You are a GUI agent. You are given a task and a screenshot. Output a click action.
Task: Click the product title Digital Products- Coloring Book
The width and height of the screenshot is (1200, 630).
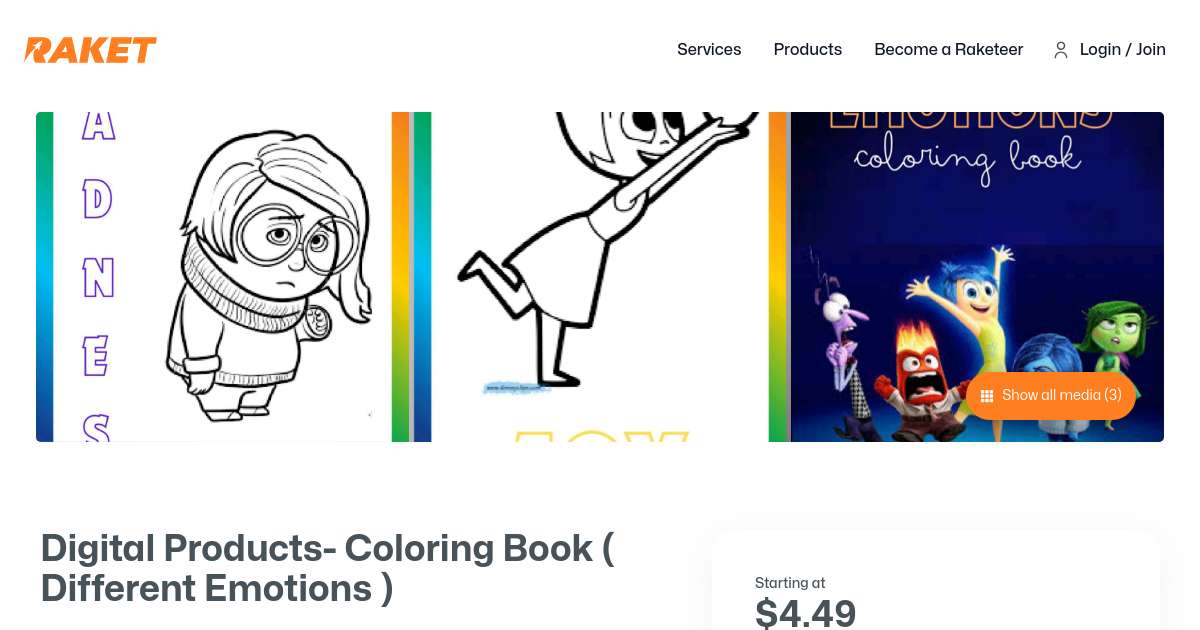click(328, 568)
